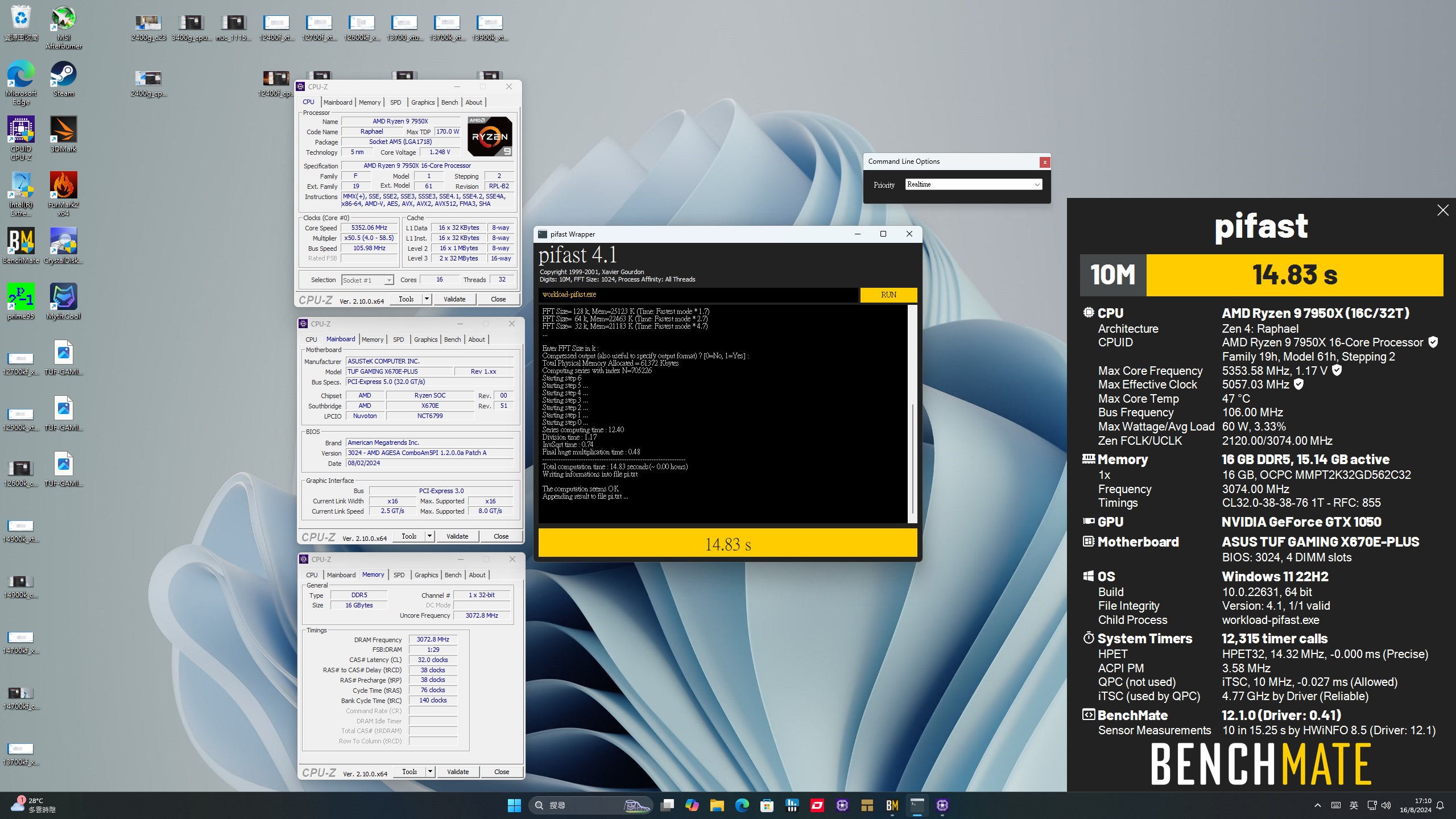The width and height of the screenshot is (1456, 819).
Task: Open Windows Start menu
Action: [514, 805]
